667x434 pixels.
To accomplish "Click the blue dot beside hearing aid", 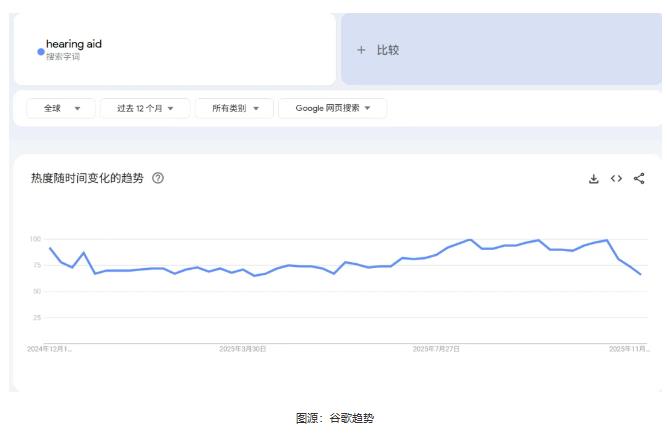I will [40, 51].
